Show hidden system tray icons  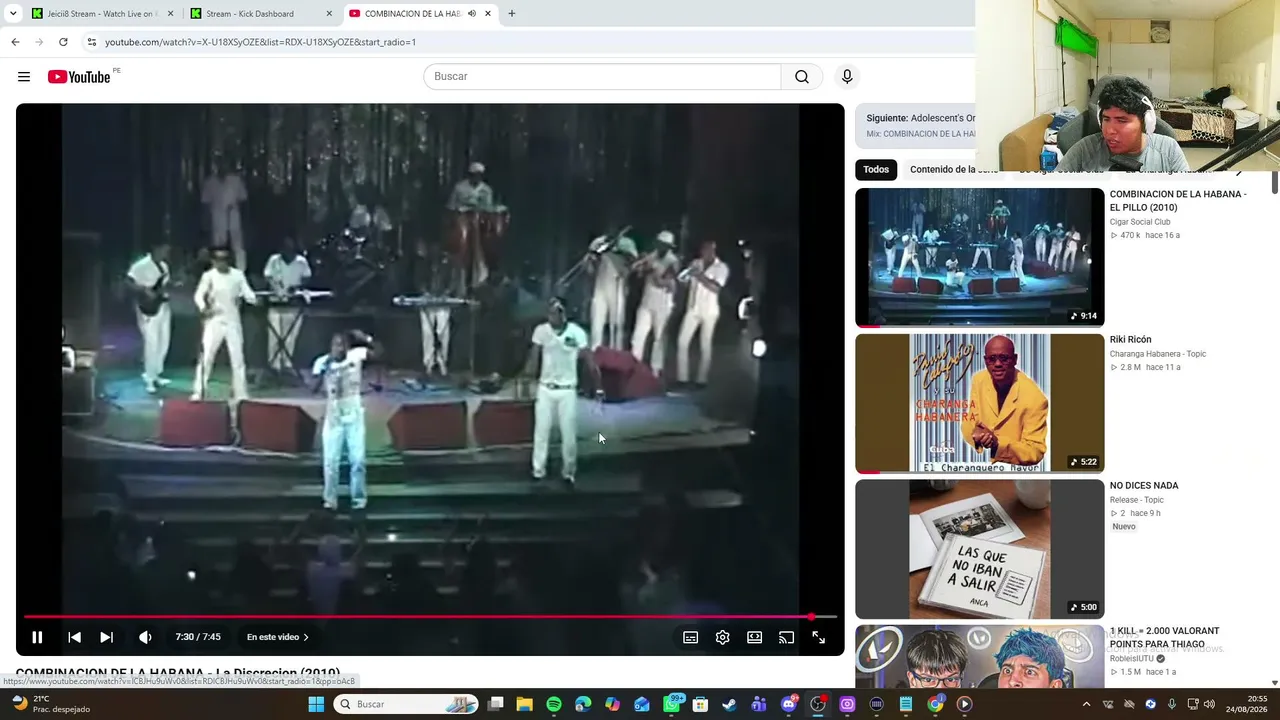coord(1086,704)
